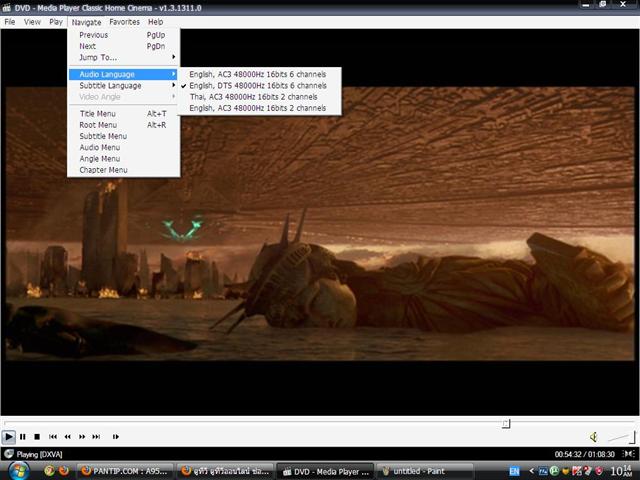Switch to untitled - Paint taskbar button
This screenshot has width=640, height=480.
(425, 471)
